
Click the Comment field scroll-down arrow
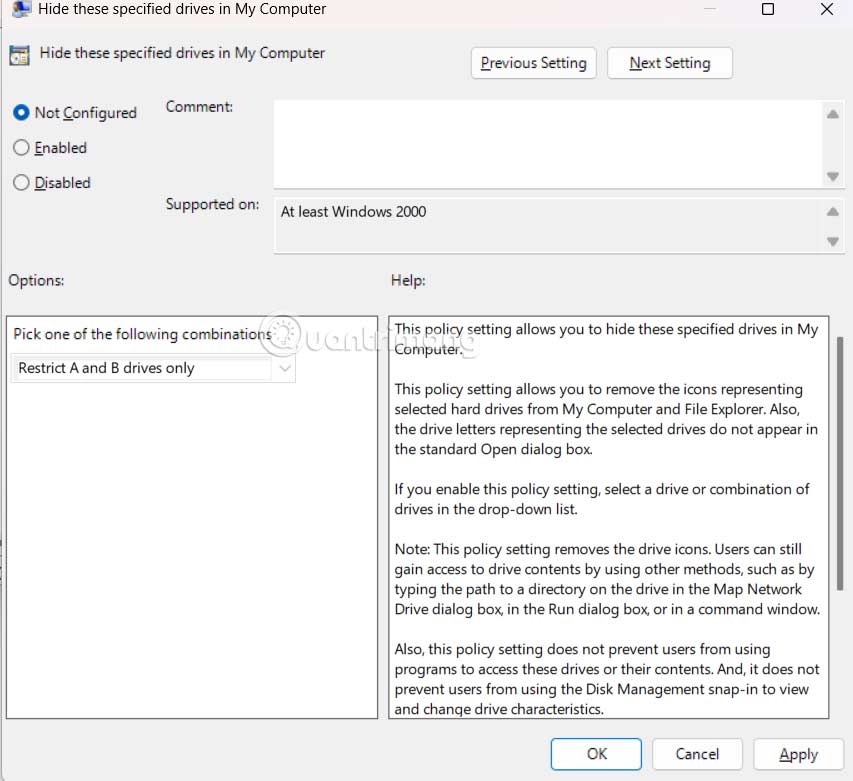[x=833, y=177]
